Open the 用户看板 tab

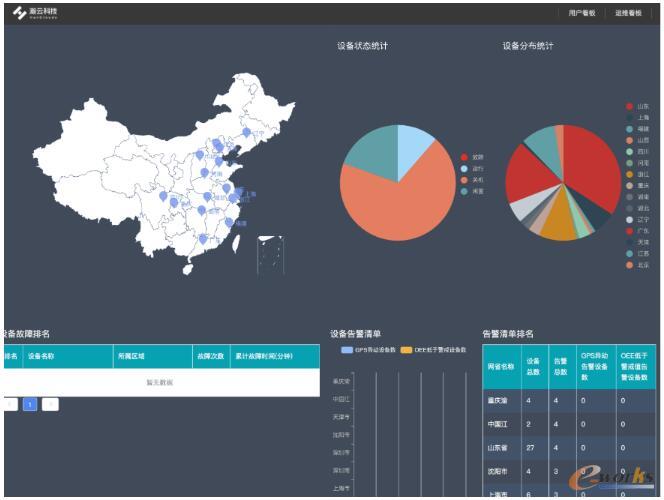(x=581, y=13)
